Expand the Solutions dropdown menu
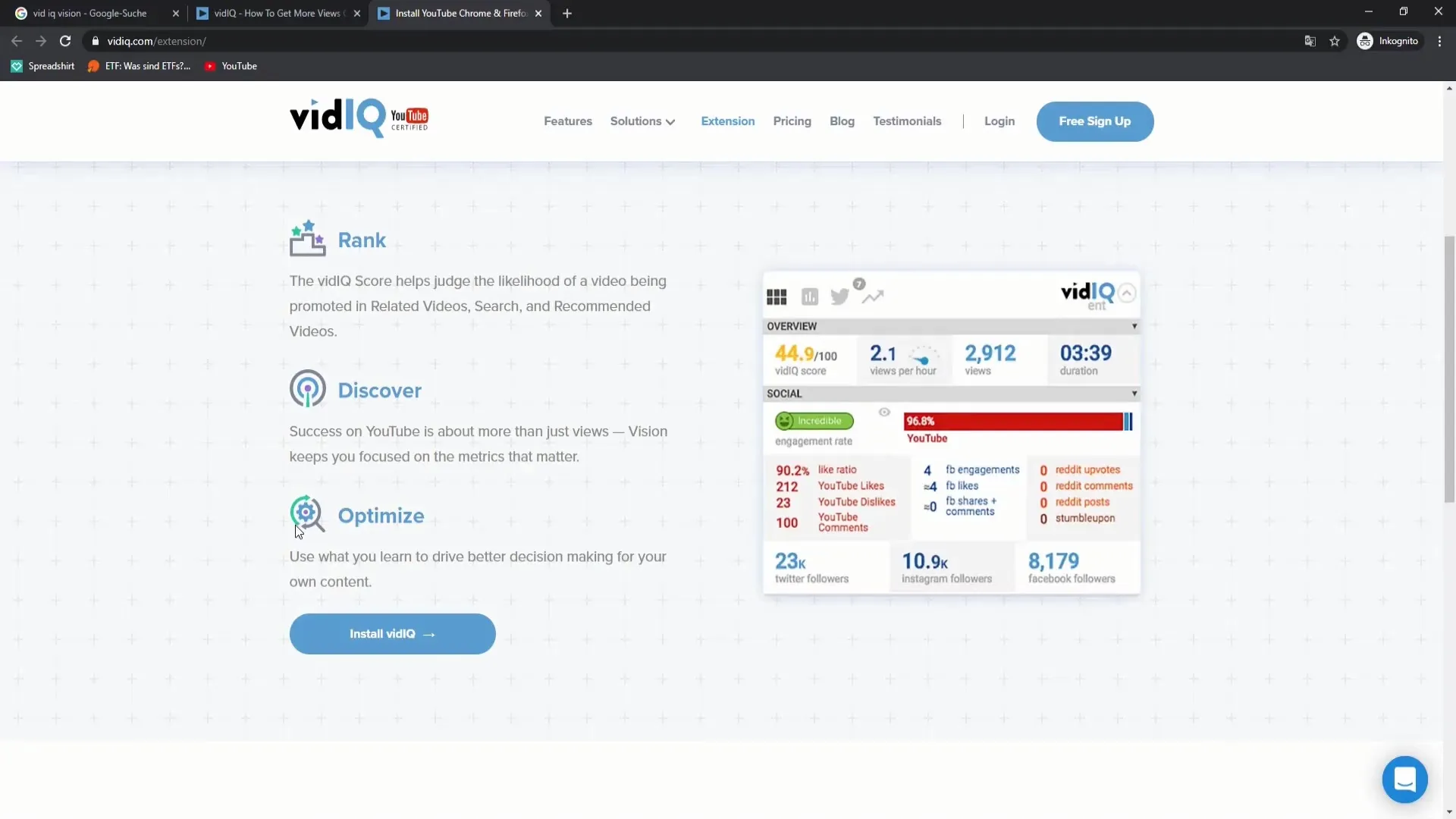Viewport: 1456px width, 819px height. pos(642,121)
